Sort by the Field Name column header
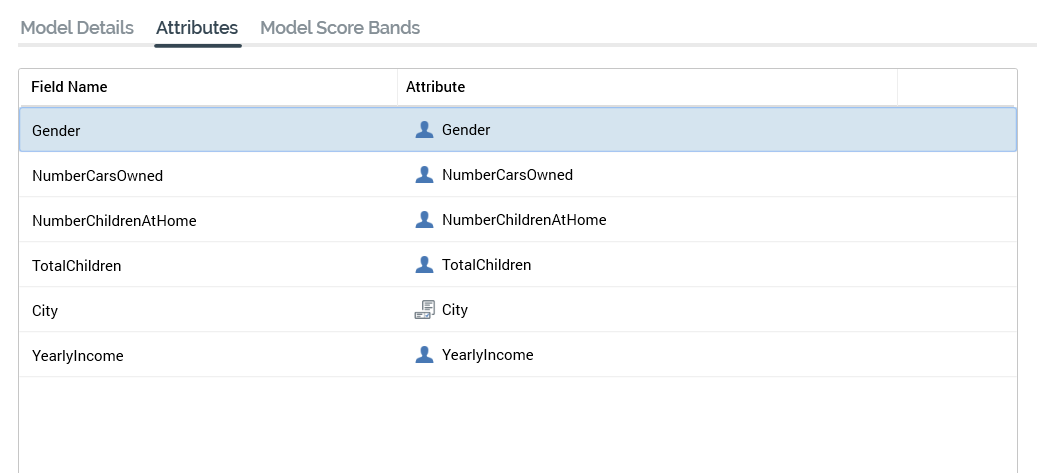 coord(70,87)
